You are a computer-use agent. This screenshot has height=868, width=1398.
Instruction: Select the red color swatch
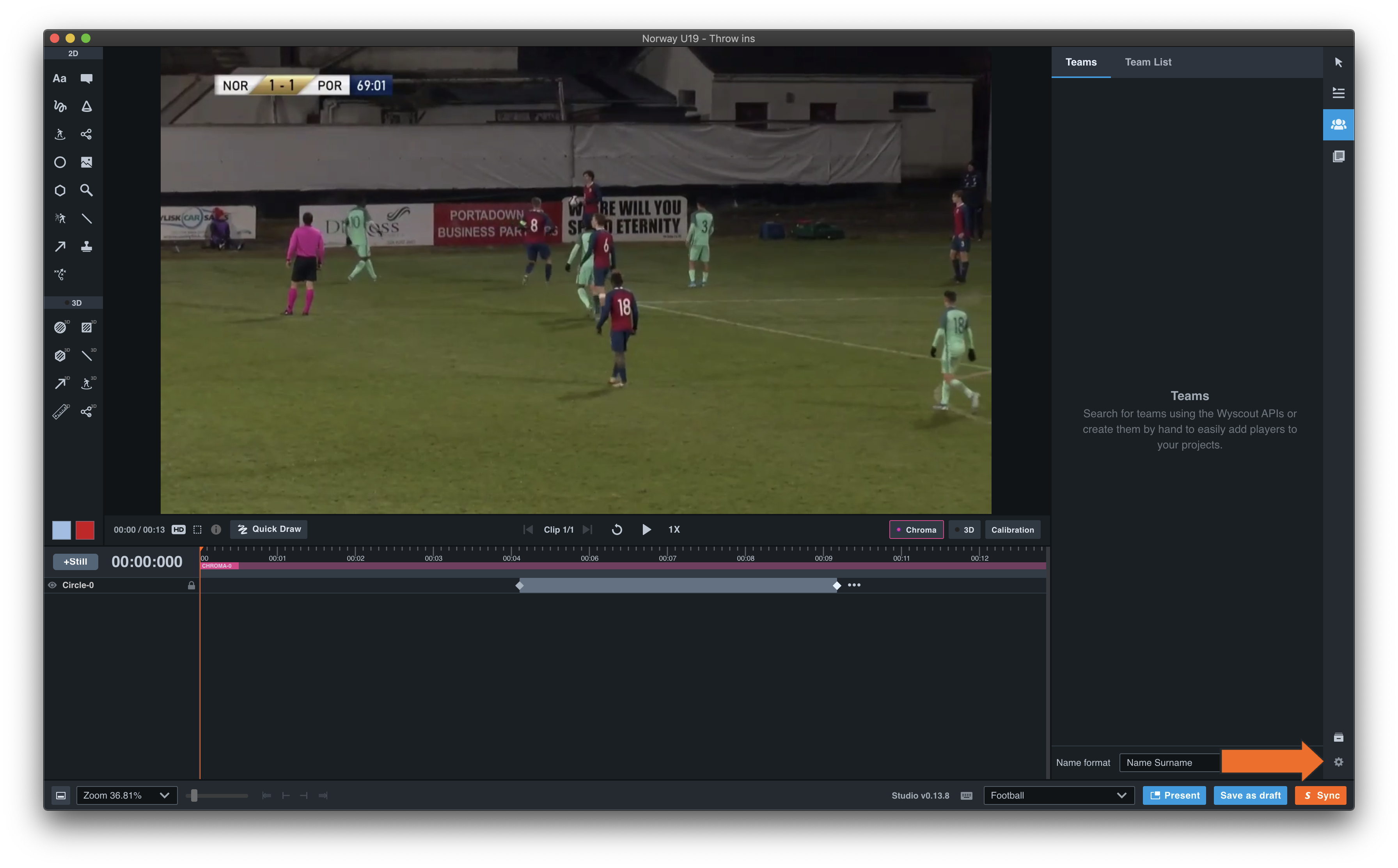pos(85,530)
